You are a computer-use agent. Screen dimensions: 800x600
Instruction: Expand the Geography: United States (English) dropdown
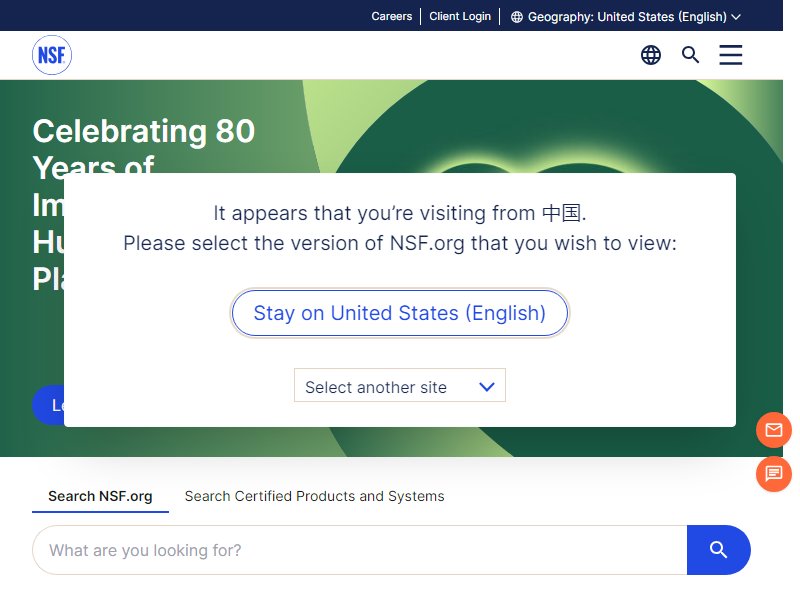coord(626,17)
